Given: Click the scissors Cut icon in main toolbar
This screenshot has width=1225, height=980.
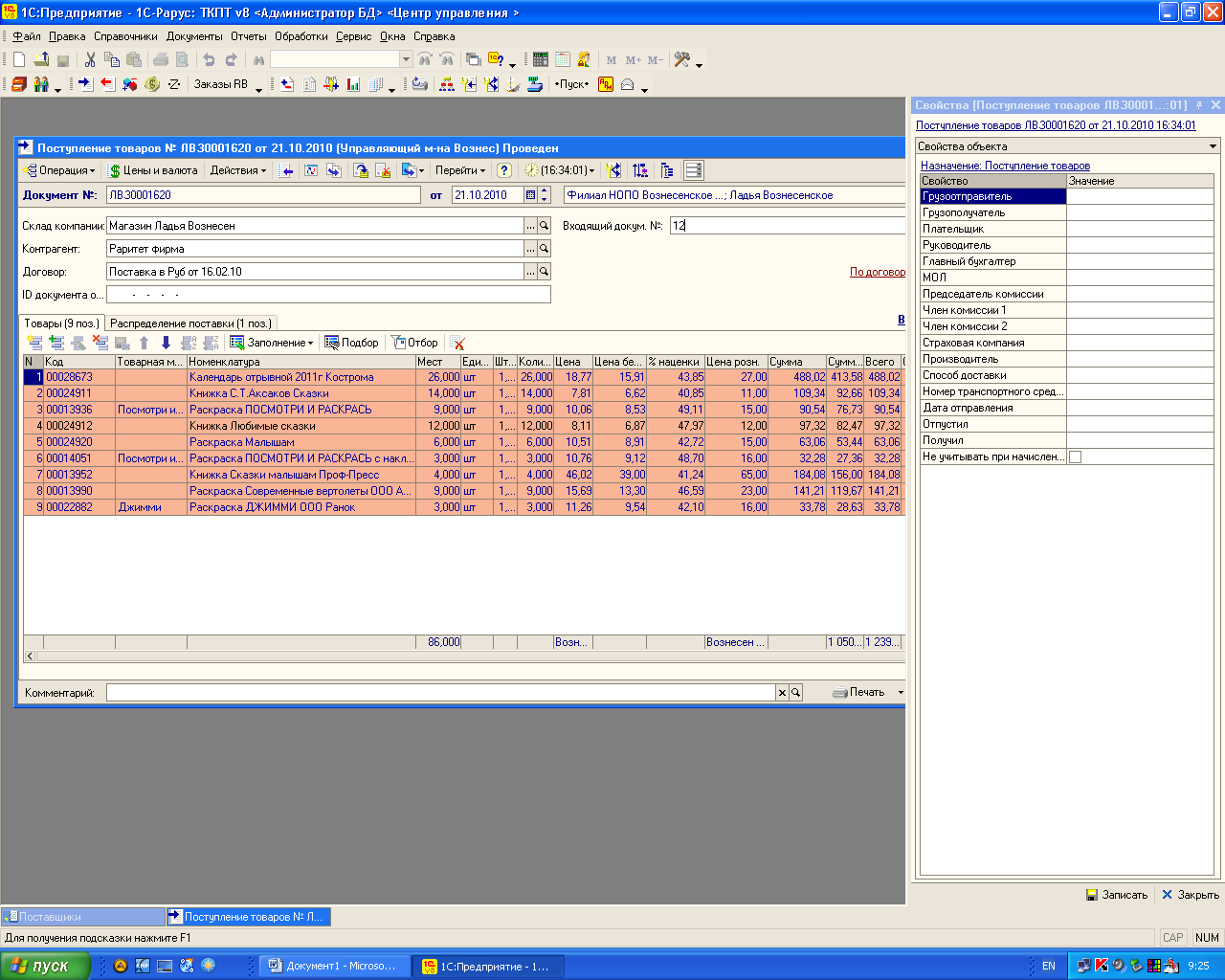Looking at the screenshot, I should (x=90, y=59).
